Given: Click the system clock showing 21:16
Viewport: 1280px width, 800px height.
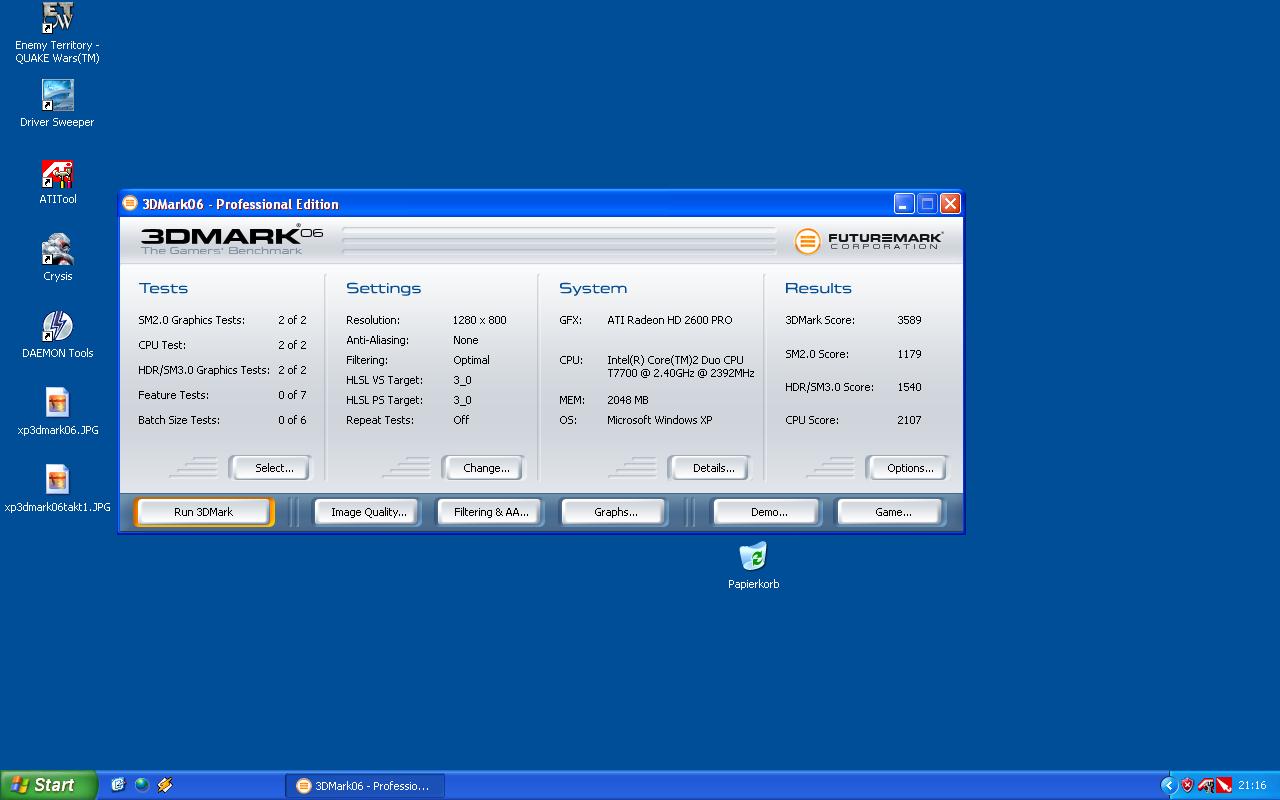Looking at the screenshot, I should (x=1252, y=786).
